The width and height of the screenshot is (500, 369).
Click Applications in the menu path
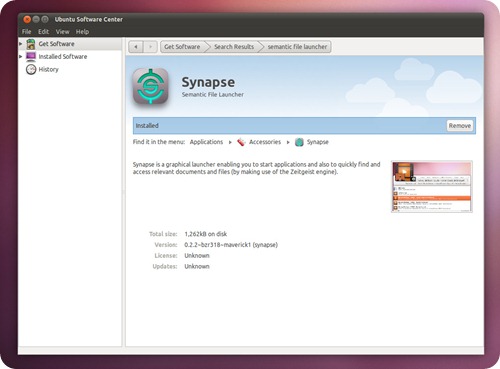coord(206,142)
